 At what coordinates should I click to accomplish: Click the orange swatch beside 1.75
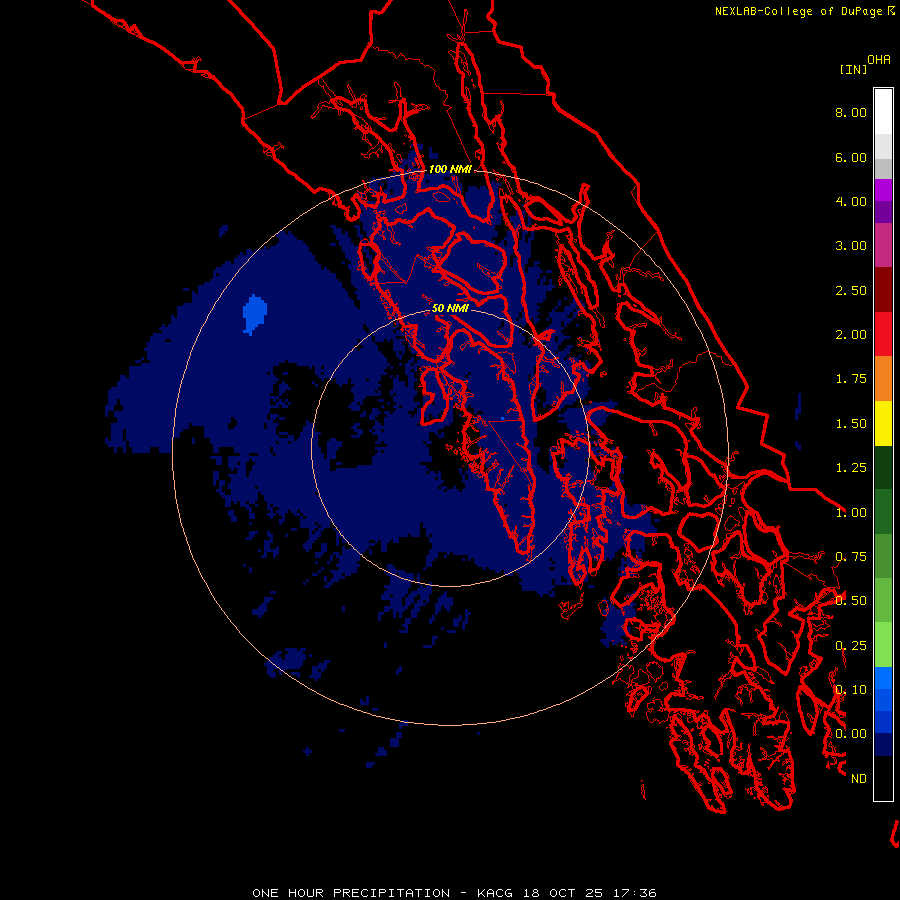tap(883, 379)
